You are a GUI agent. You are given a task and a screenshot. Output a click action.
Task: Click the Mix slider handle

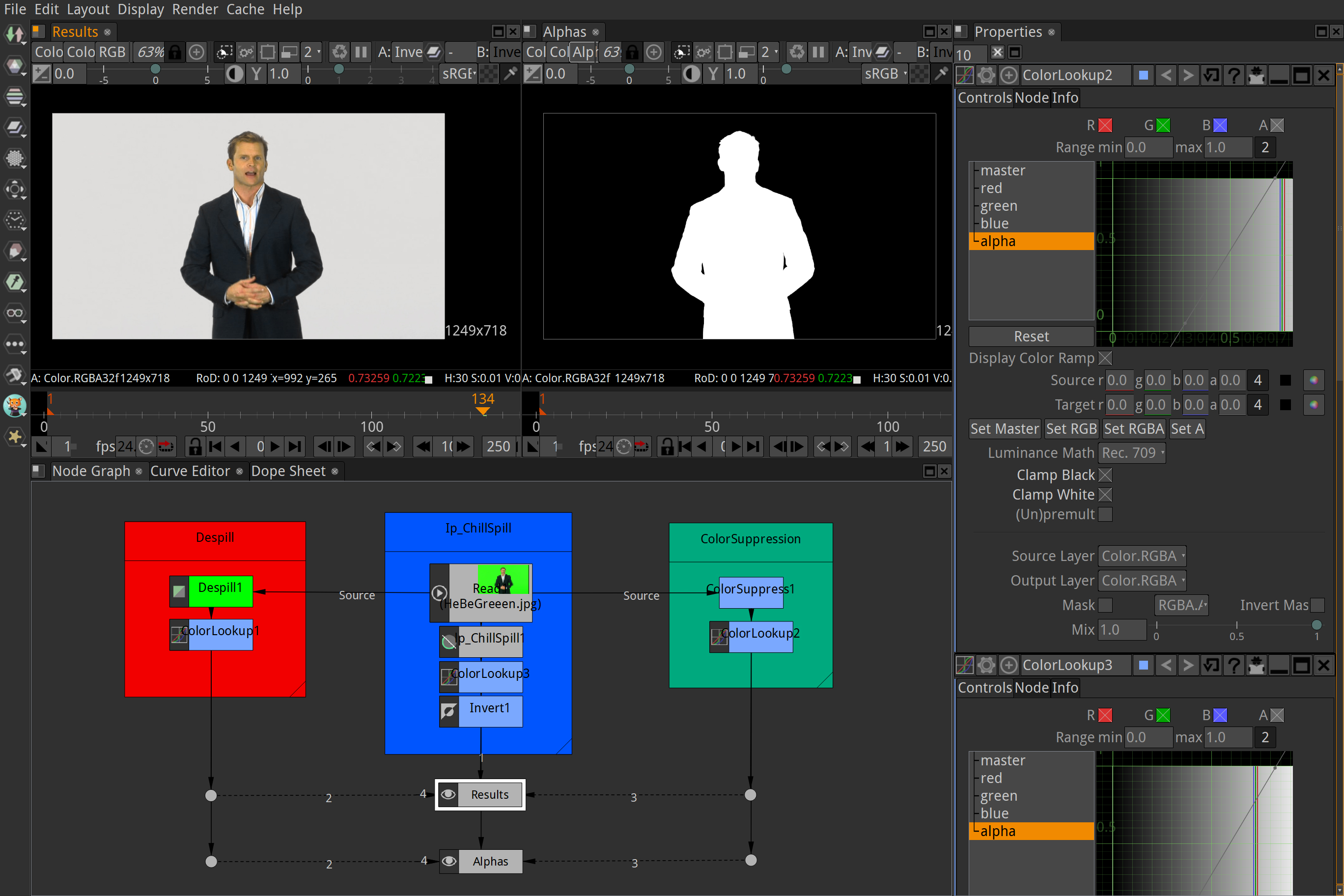point(1316,624)
